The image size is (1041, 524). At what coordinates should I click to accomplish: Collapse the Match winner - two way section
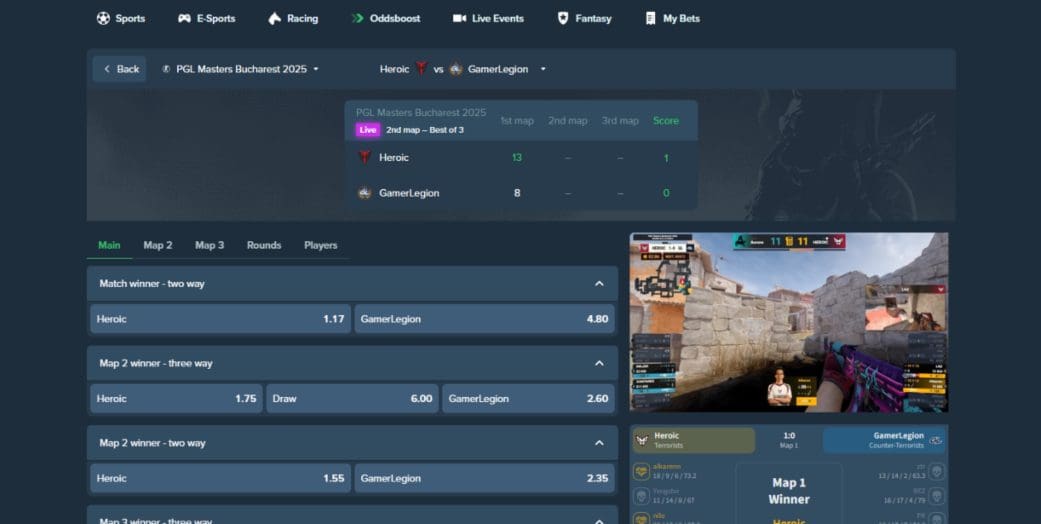599,284
